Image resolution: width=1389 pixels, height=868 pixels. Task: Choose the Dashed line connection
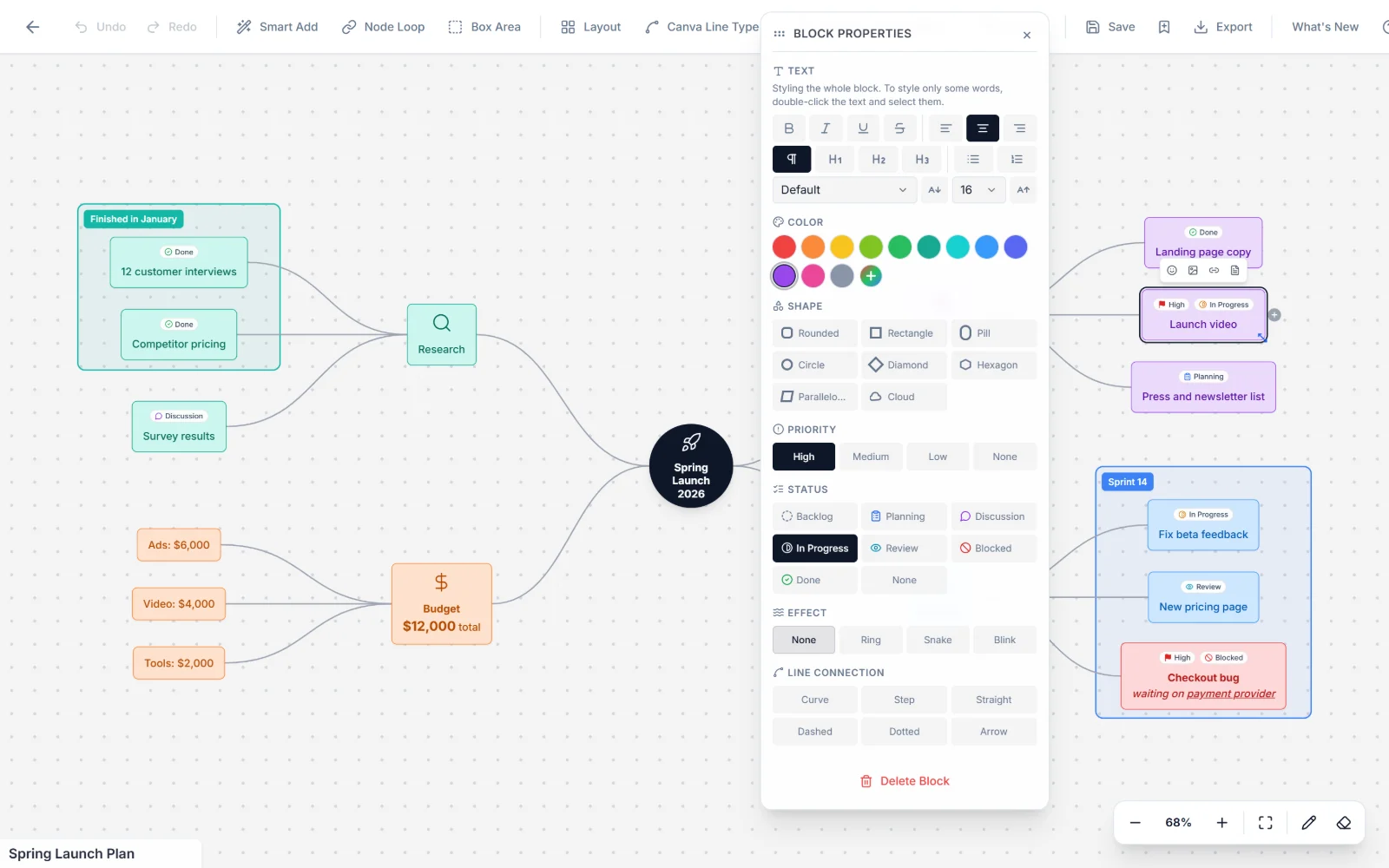[815, 732]
